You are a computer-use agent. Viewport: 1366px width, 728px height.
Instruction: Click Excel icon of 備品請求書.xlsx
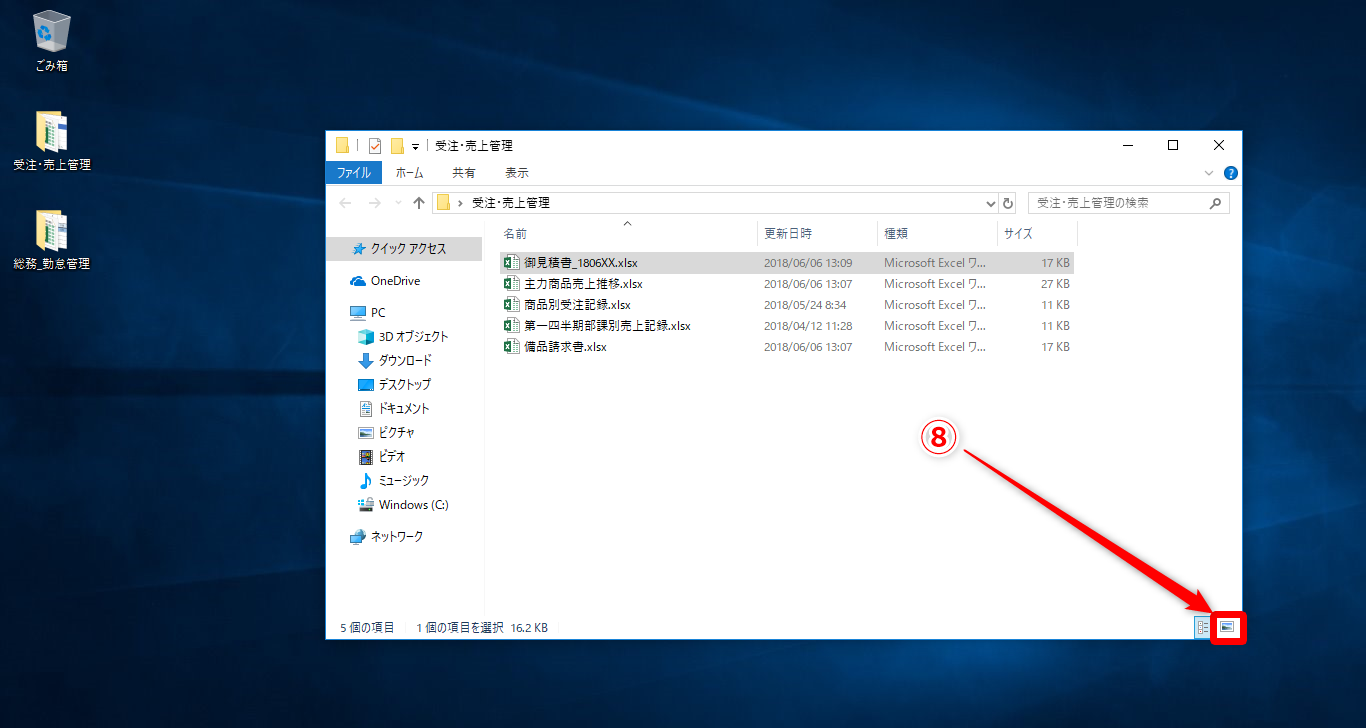tap(511, 347)
